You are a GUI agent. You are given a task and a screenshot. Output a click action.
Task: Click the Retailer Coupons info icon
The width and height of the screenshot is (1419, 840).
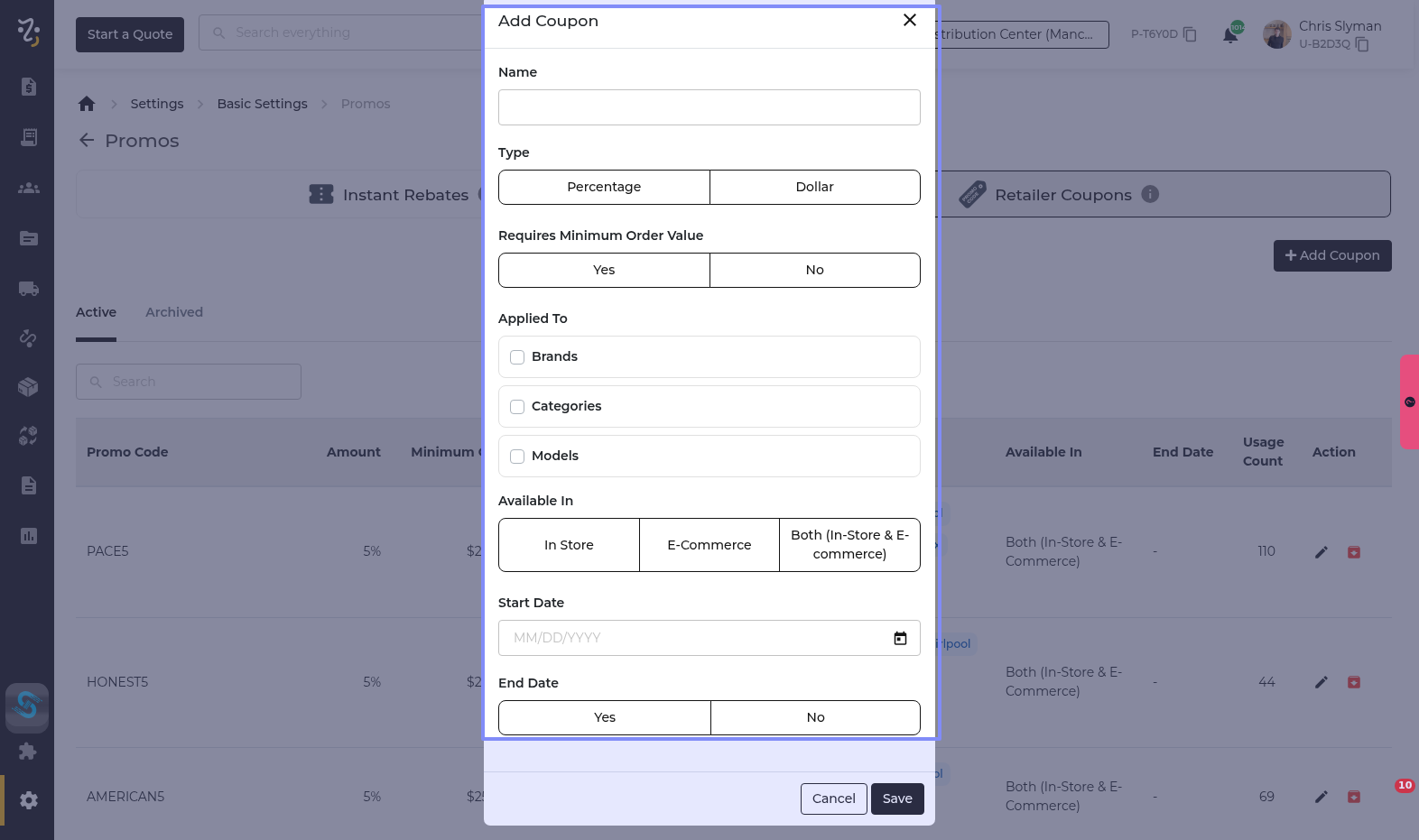[x=1150, y=194]
